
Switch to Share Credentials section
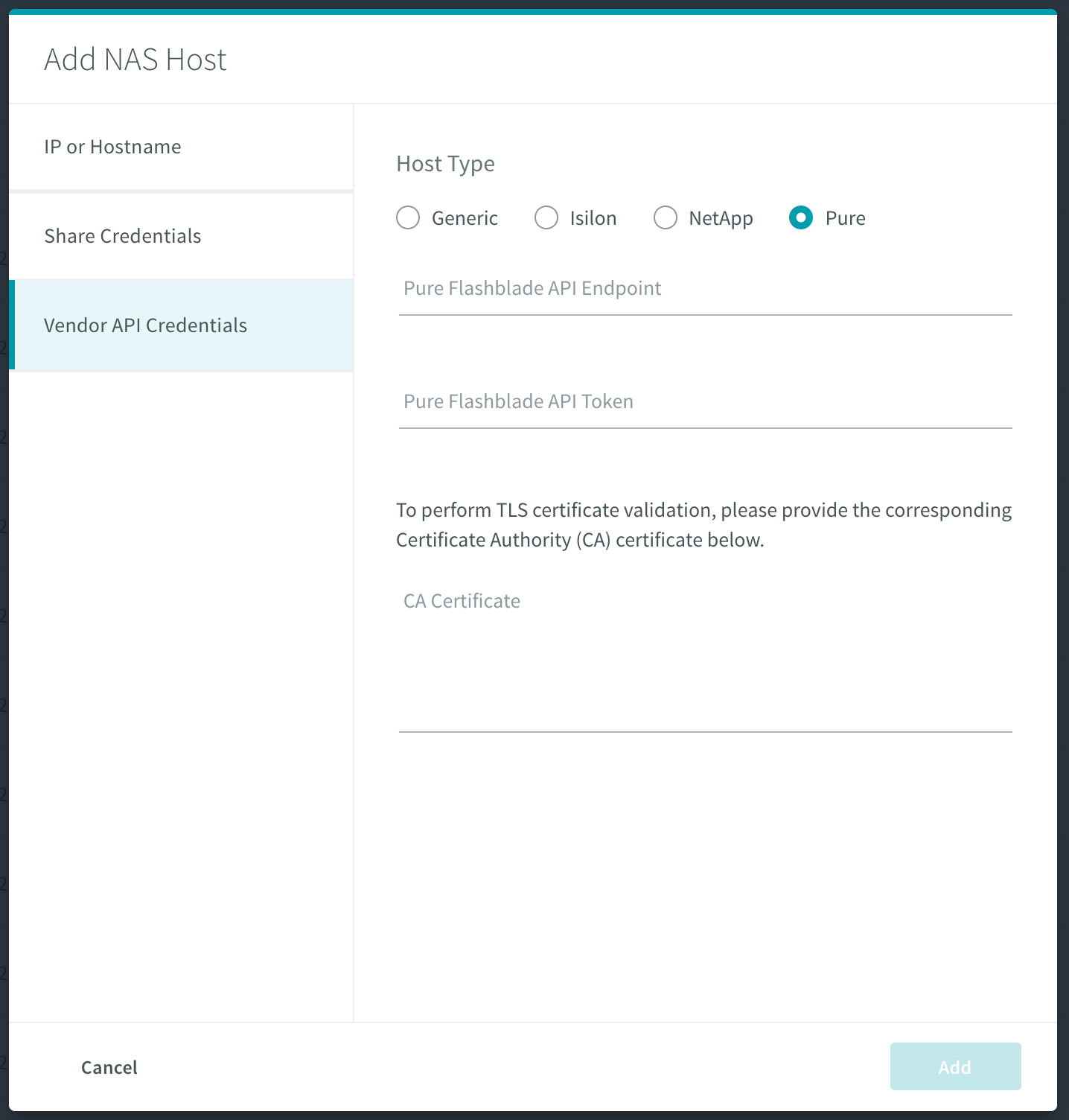coord(181,236)
